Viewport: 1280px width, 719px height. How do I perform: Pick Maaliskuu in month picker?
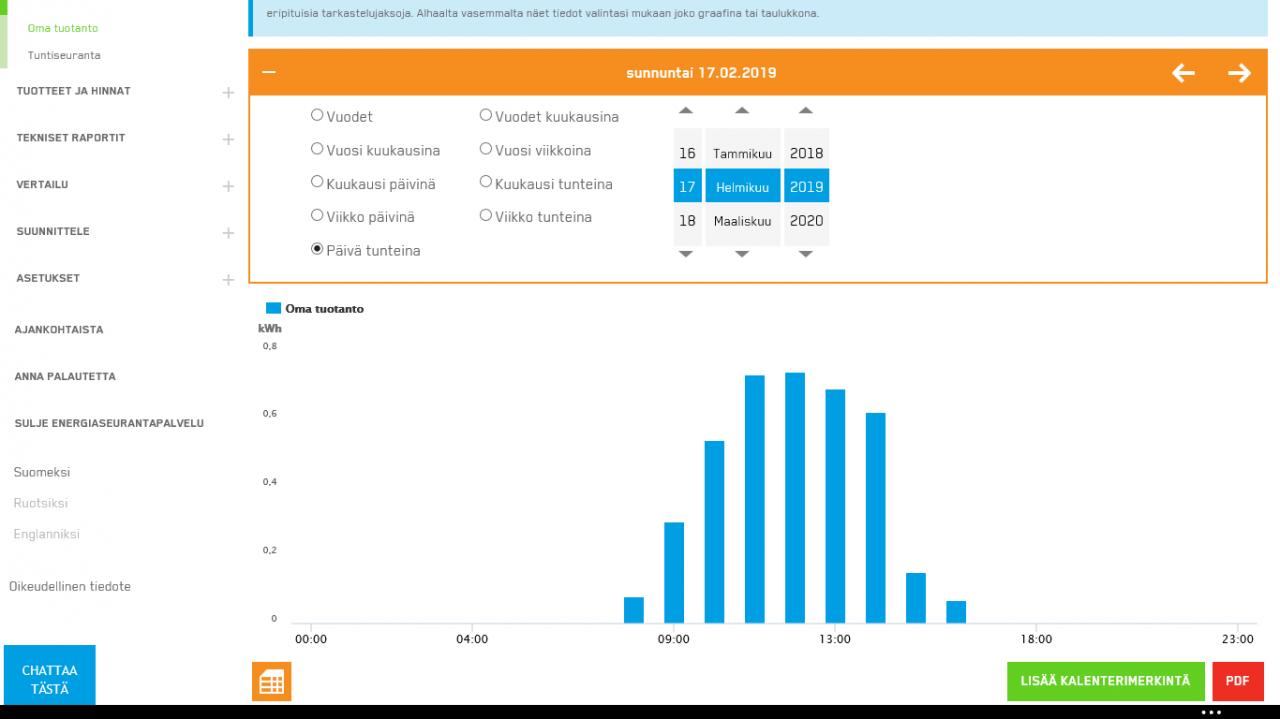[742, 221]
